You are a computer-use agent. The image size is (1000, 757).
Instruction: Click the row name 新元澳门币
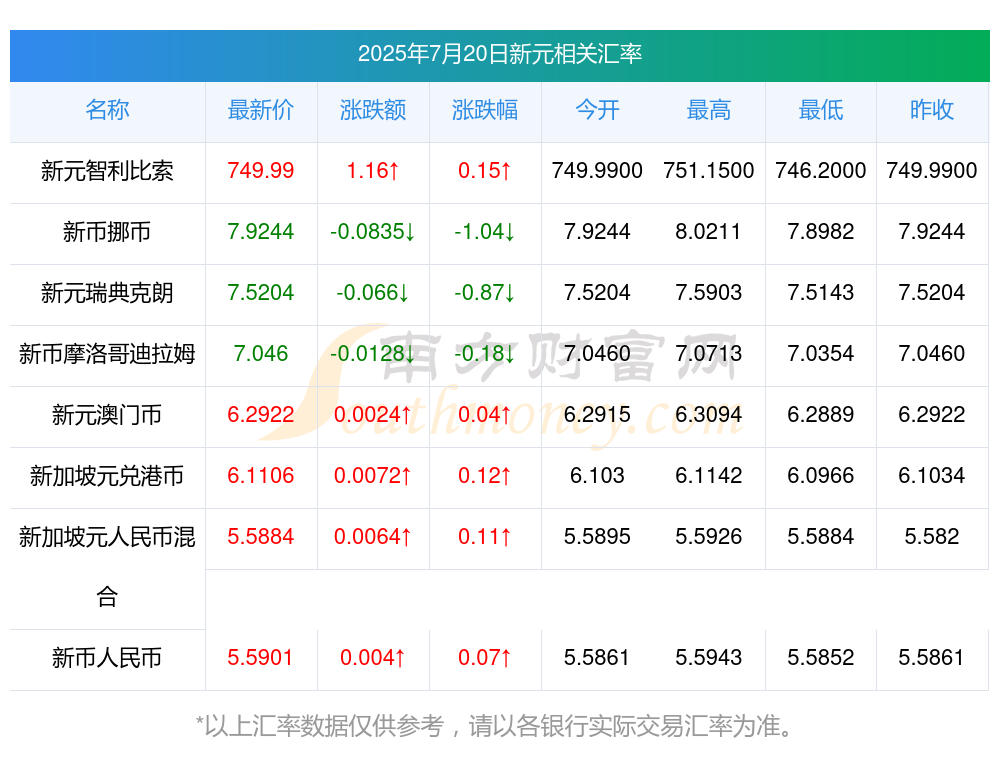pos(107,415)
